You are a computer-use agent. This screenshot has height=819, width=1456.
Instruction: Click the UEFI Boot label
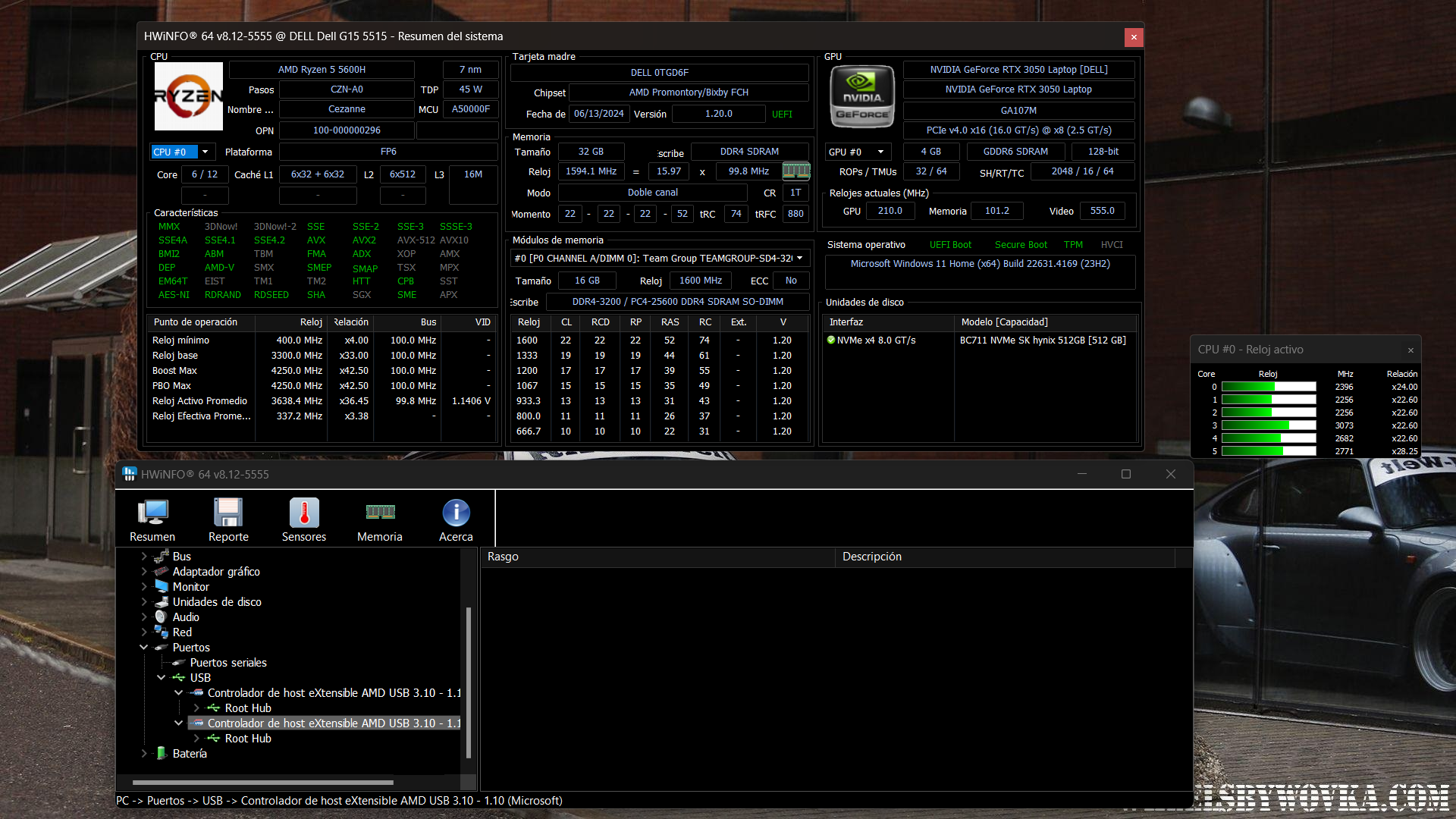pos(950,245)
